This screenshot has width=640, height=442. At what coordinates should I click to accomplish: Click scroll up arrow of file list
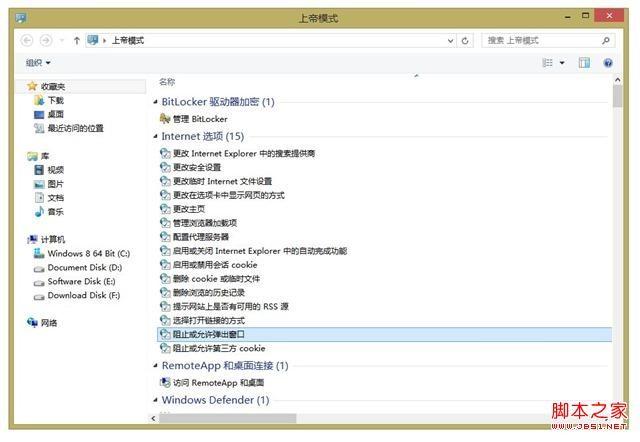618,80
